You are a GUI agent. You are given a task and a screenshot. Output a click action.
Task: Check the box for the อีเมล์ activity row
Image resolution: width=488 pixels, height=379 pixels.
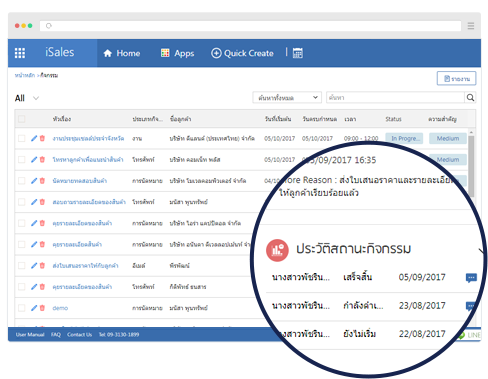(x=22, y=266)
